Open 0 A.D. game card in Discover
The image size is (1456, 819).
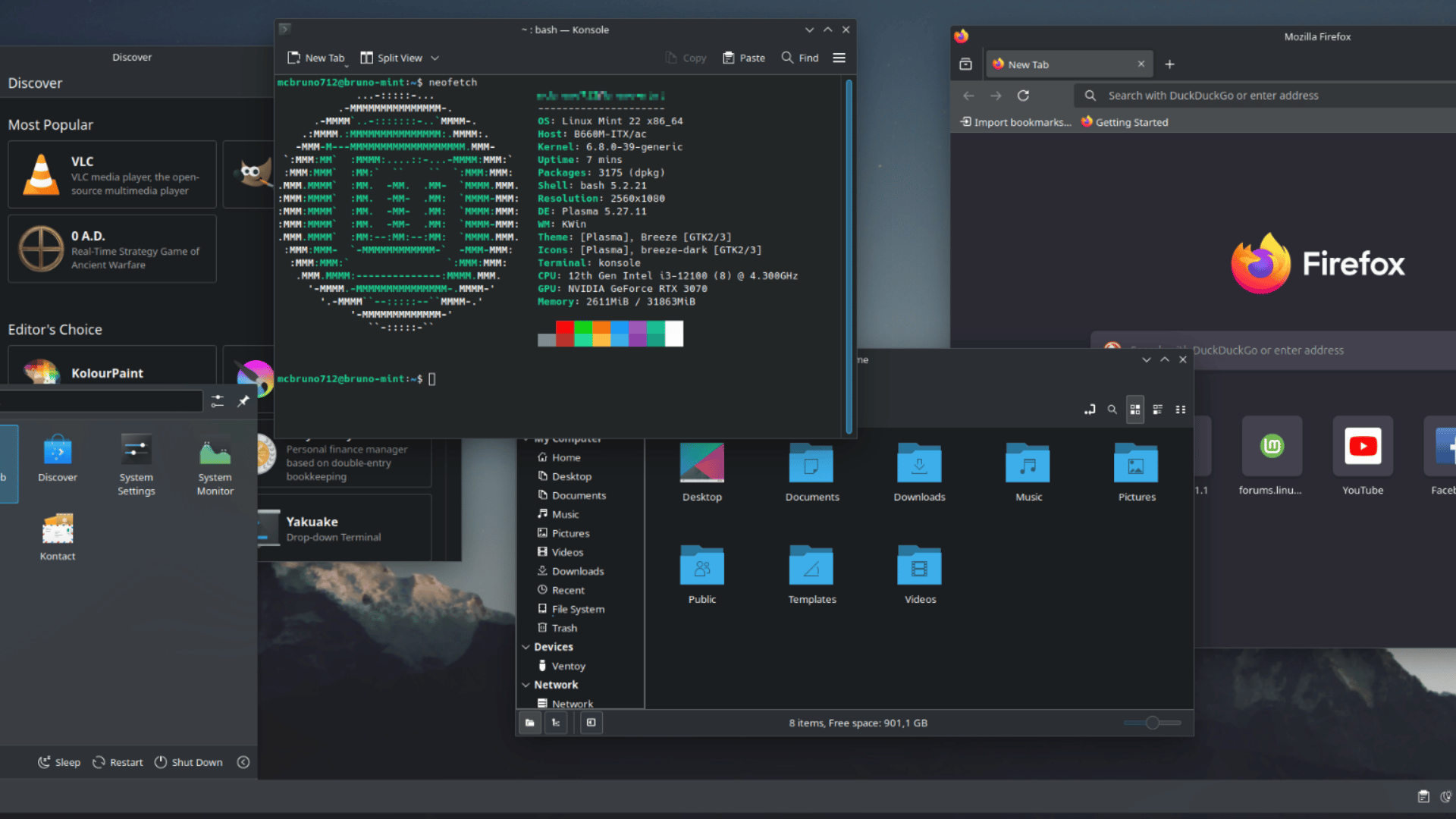pos(112,249)
